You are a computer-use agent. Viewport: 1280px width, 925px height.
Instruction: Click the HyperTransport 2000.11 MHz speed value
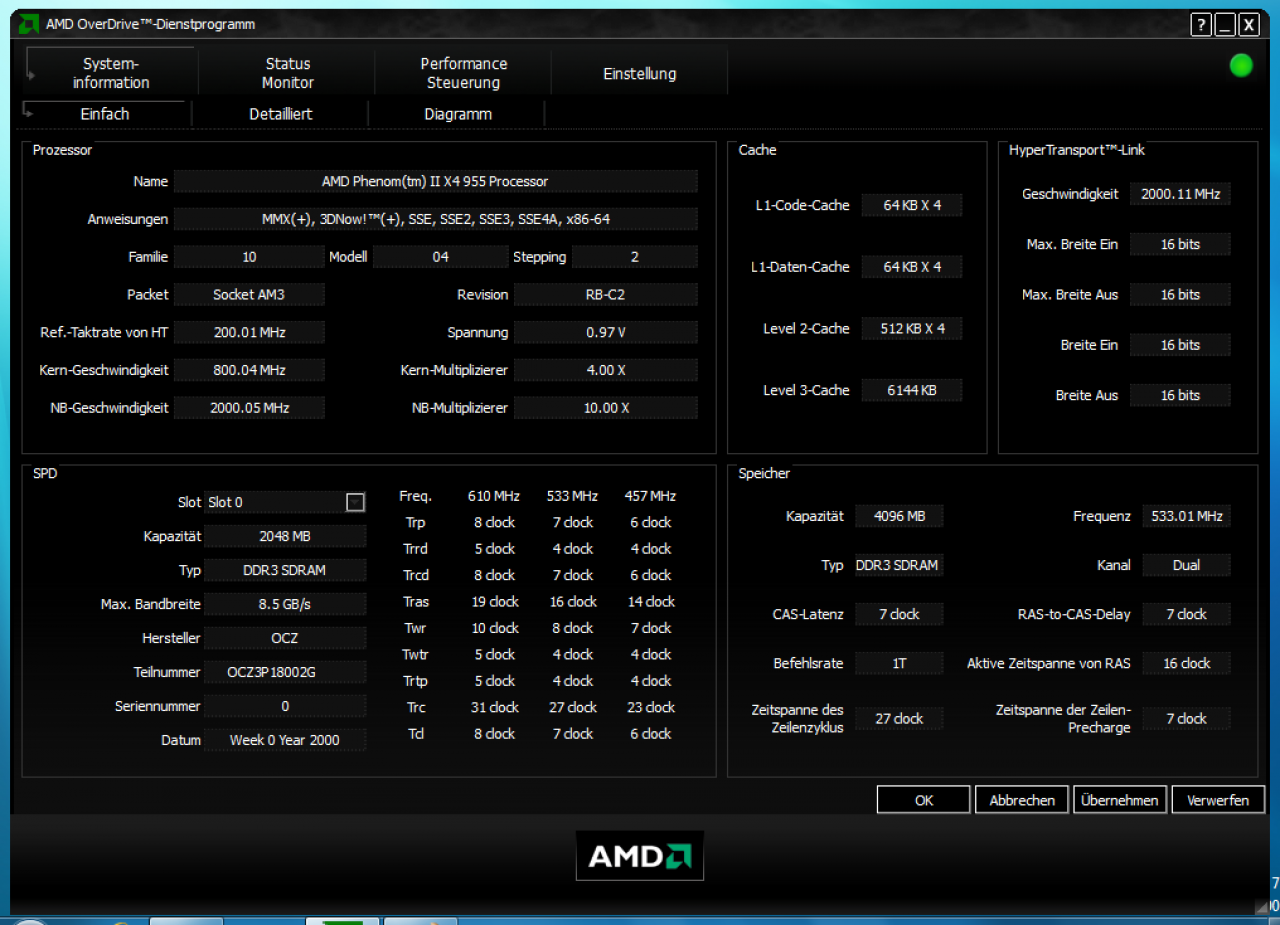point(1180,194)
